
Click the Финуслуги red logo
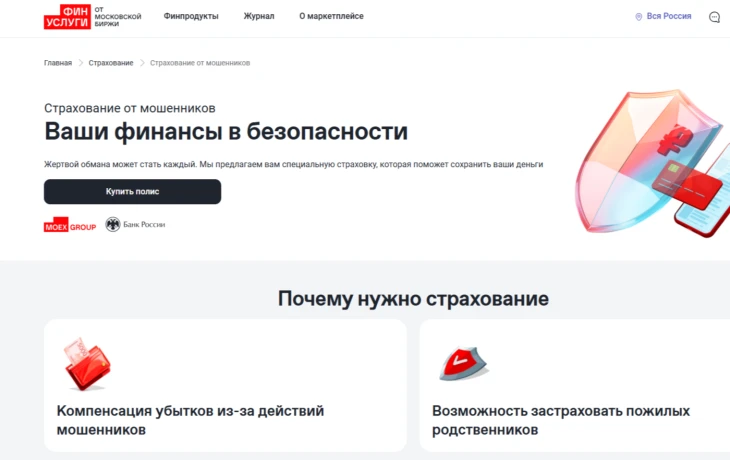point(67,17)
